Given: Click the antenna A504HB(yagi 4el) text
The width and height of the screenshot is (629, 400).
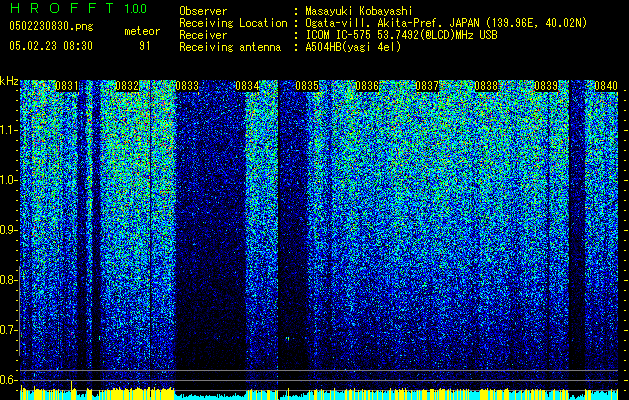Looking at the screenshot, I should 353,47.
